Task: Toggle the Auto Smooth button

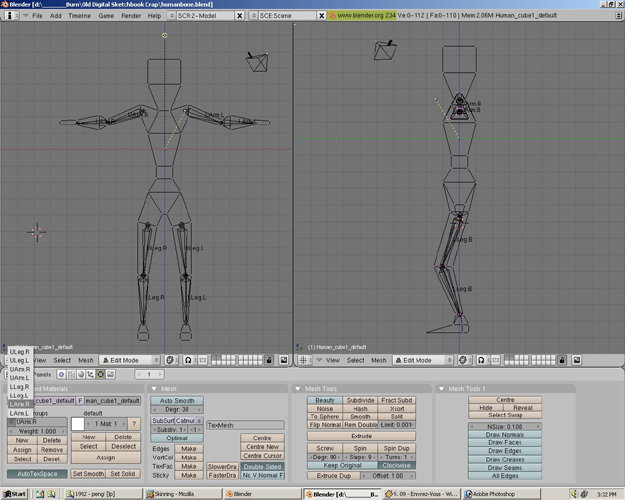Action: 177,401
